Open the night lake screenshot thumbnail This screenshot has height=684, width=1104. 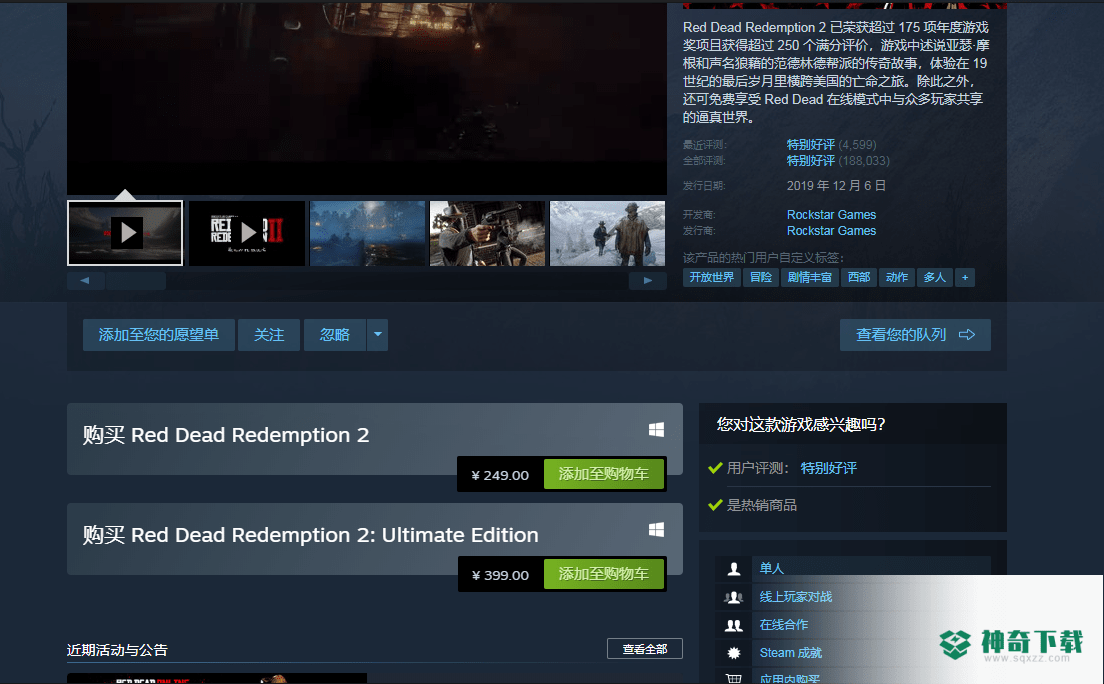coord(368,233)
